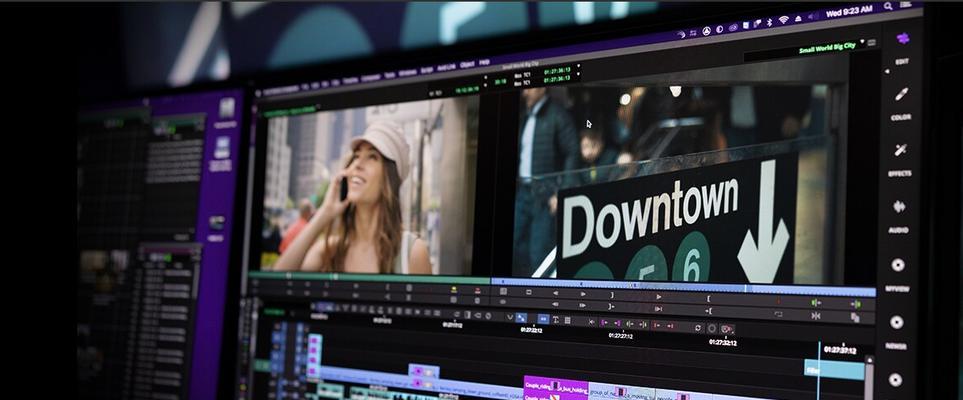Screen dimensions: 963x400
Task: Click the Small World Big City sequence name
Action: [827, 47]
